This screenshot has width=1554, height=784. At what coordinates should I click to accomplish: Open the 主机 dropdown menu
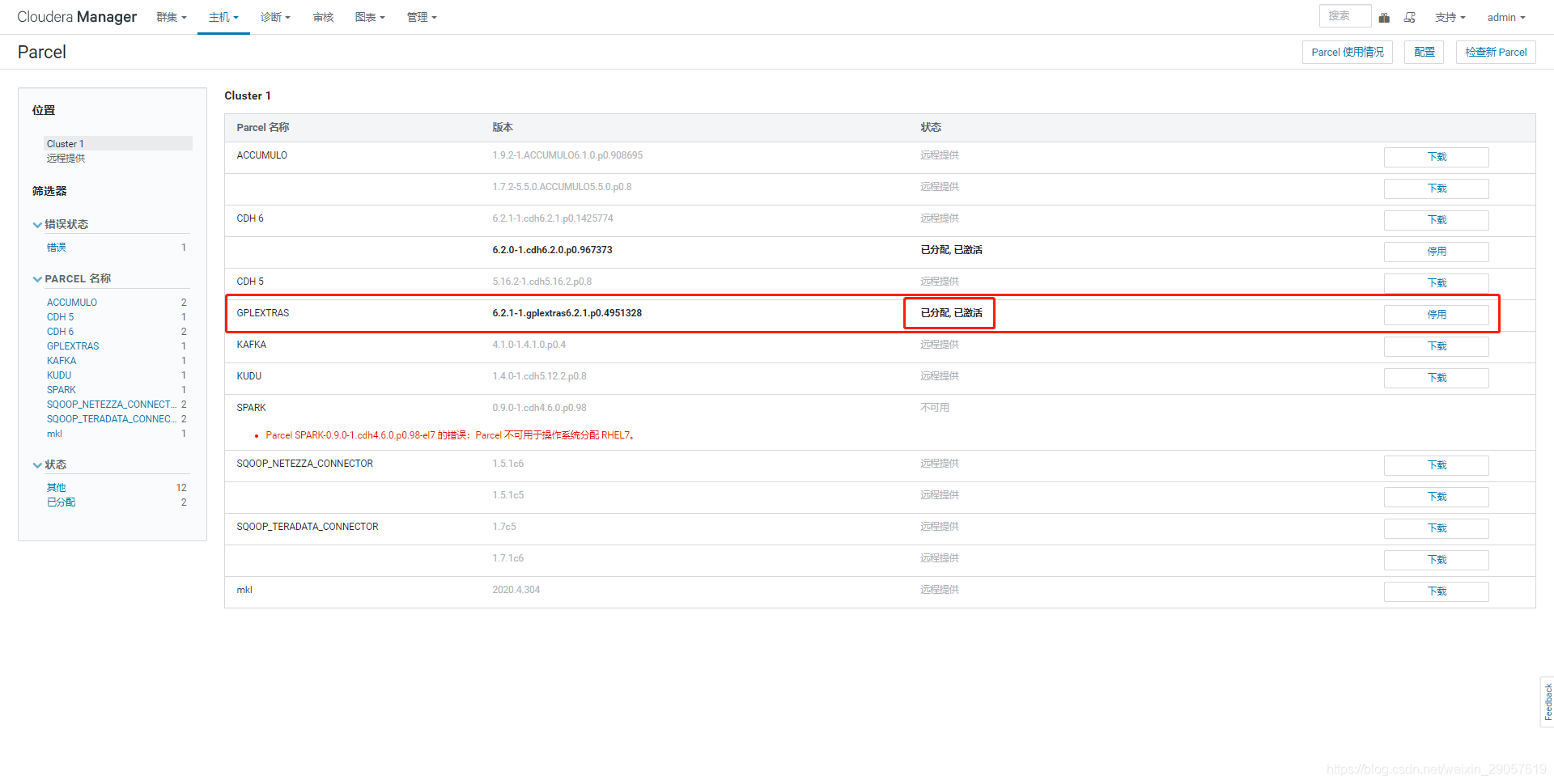pos(223,17)
